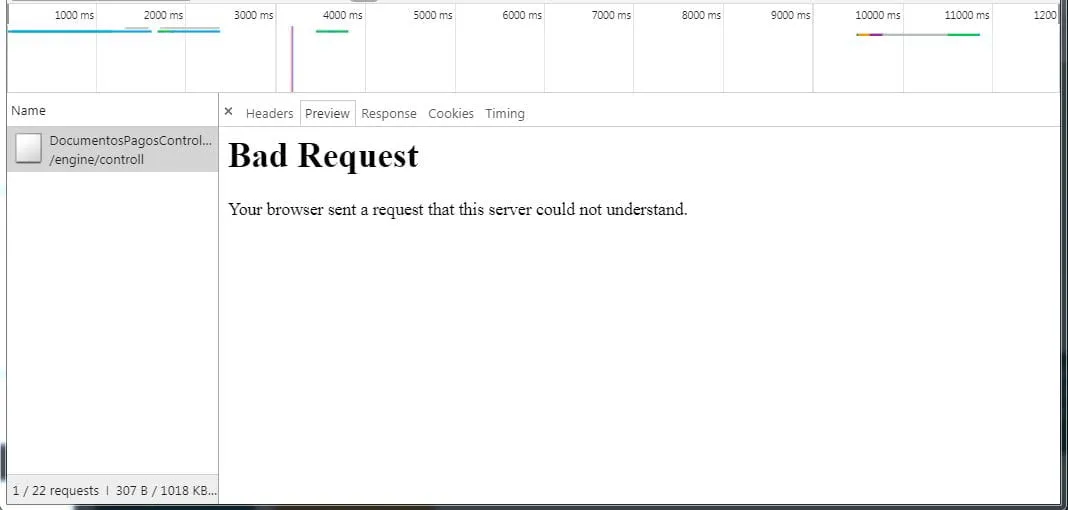Click the Name column header

(29, 111)
